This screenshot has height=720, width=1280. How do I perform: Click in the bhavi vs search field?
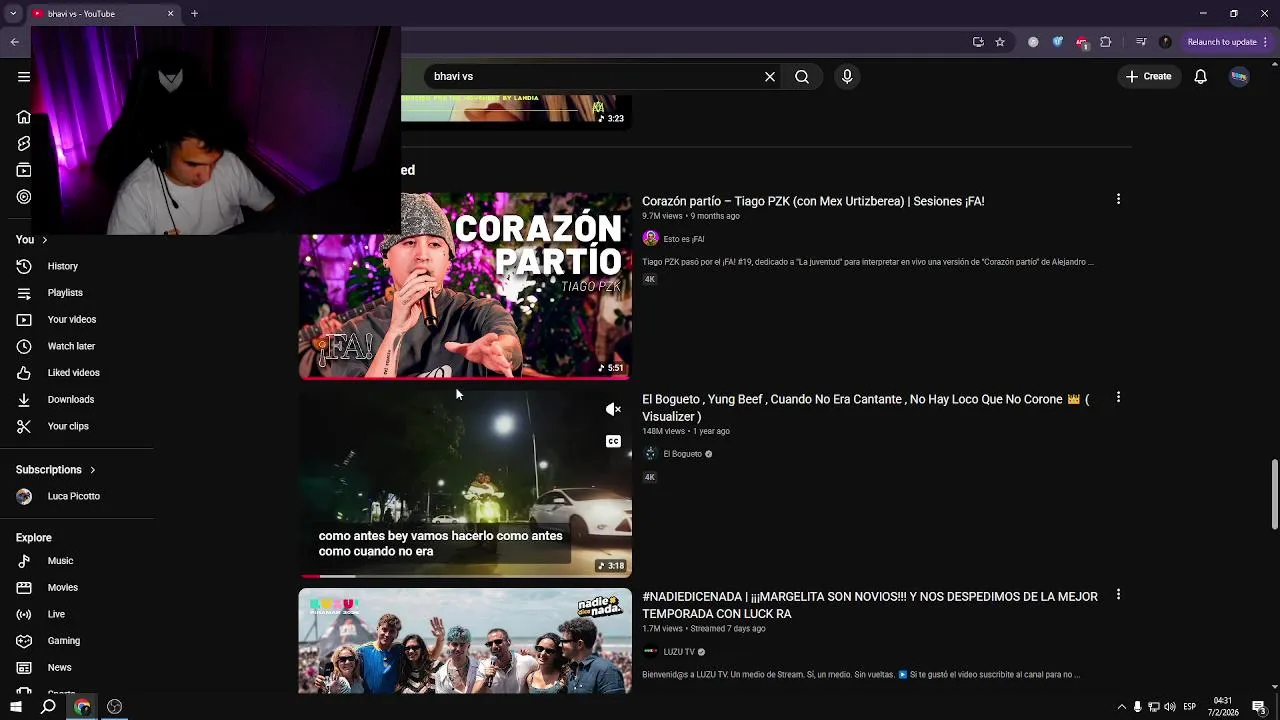(595, 76)
